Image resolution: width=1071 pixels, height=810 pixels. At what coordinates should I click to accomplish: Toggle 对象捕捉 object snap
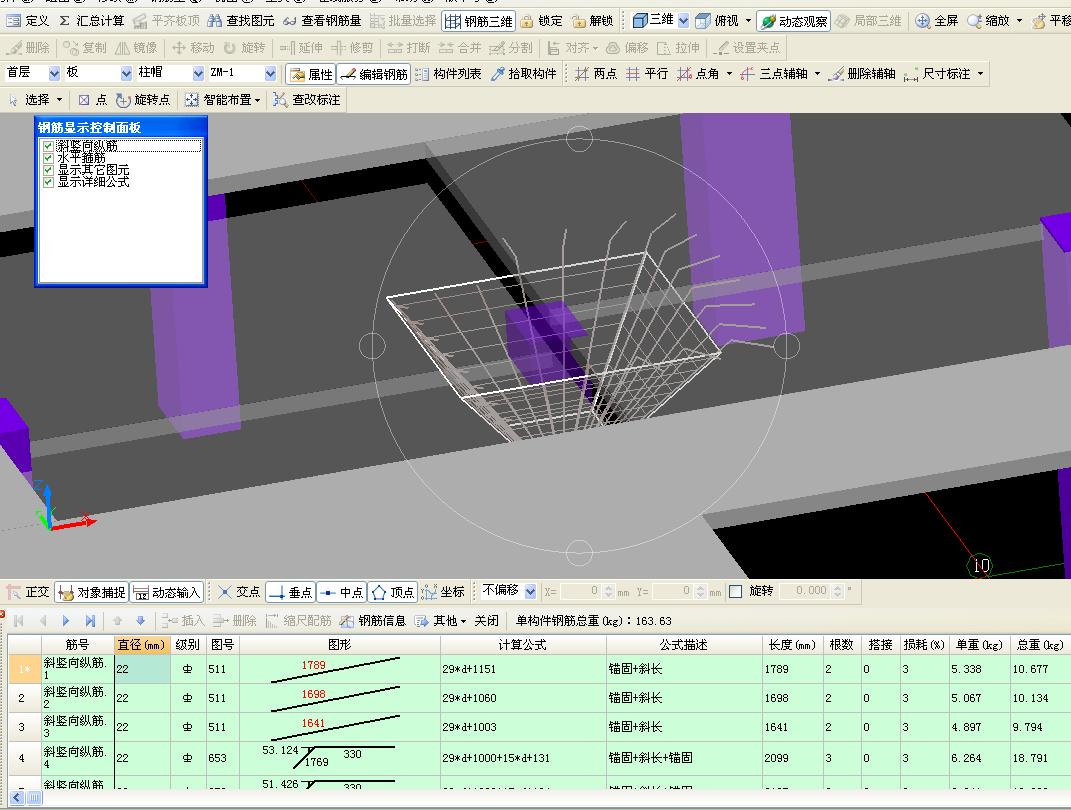[92, 592]
